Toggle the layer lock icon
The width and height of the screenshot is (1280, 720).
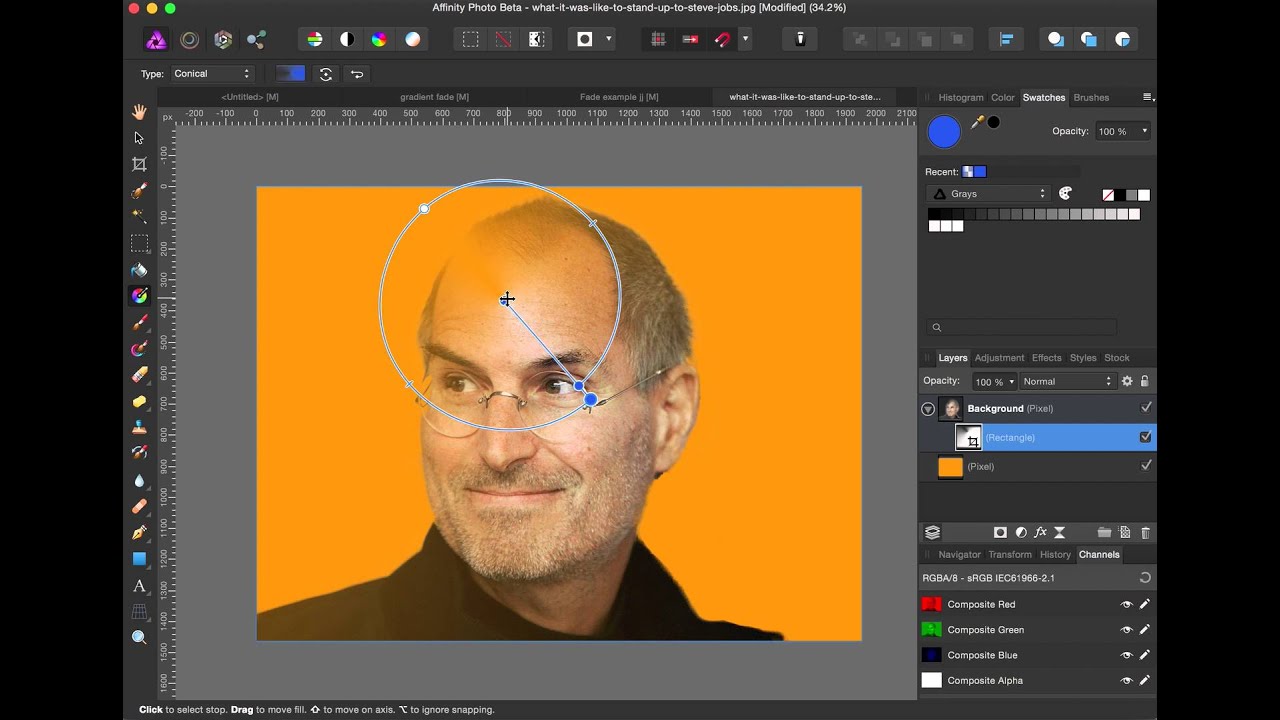1145,381
